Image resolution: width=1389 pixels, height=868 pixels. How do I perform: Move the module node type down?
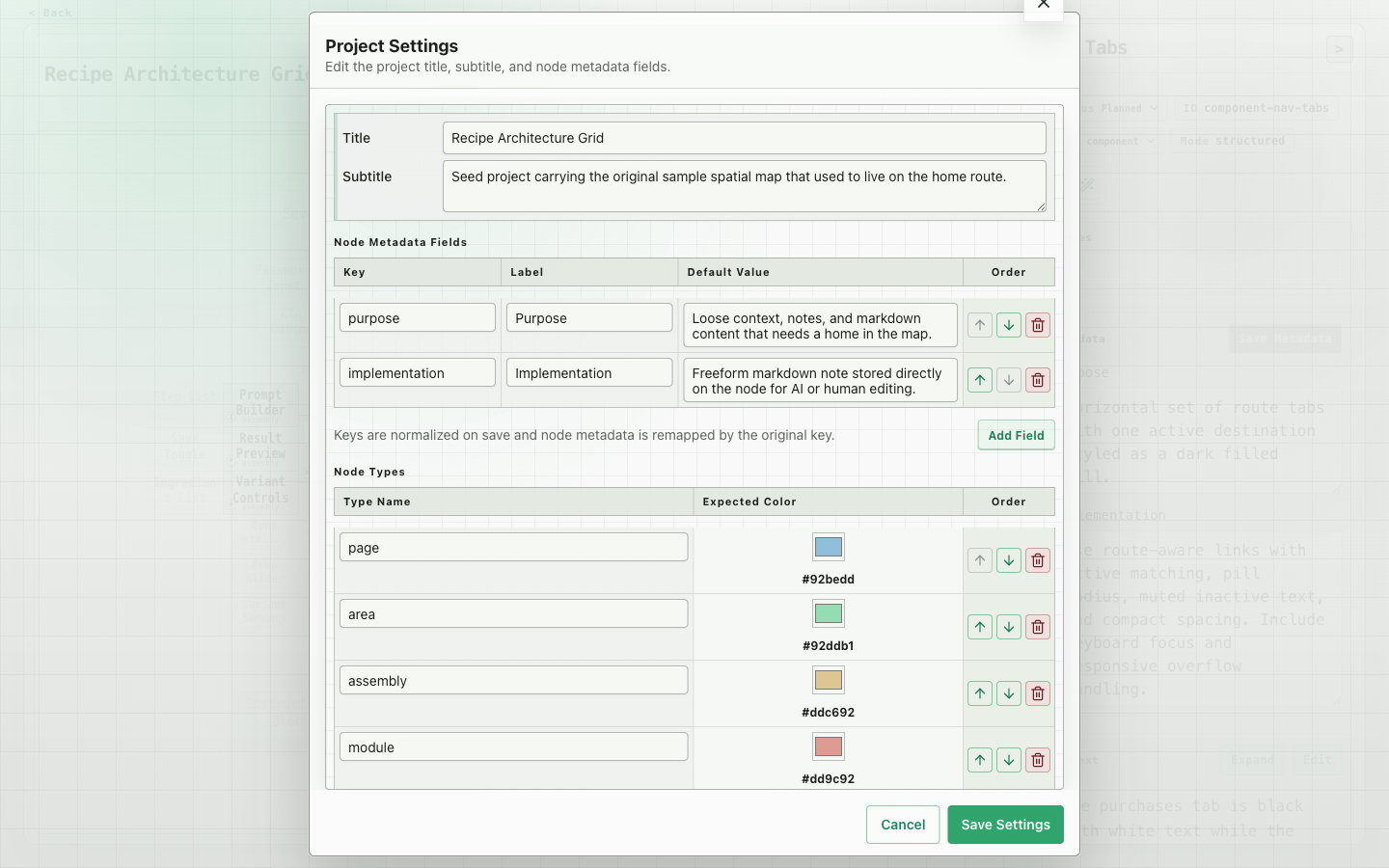(1009, 760)
